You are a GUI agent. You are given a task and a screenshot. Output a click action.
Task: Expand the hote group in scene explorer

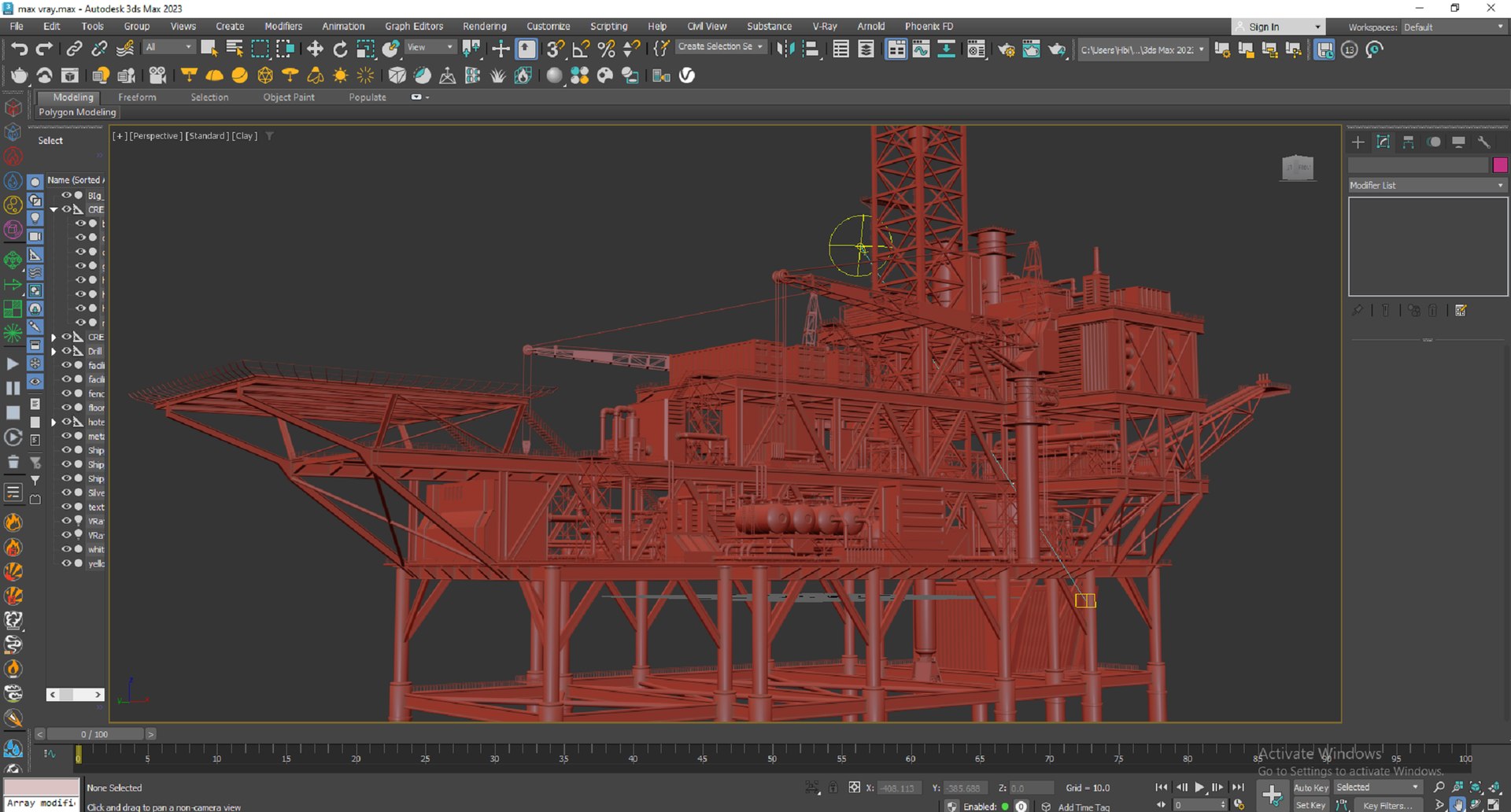[x=54, y=423]
